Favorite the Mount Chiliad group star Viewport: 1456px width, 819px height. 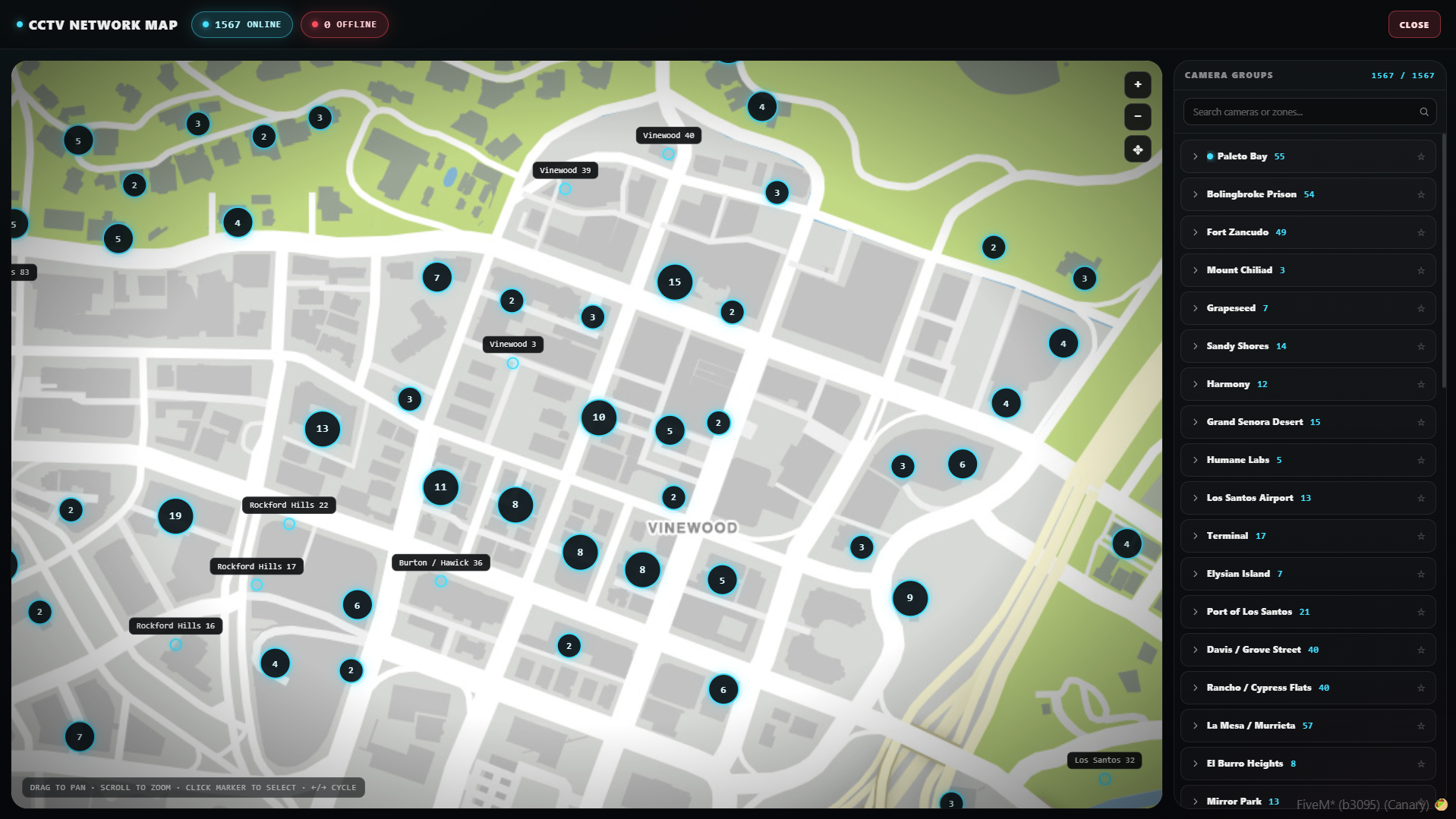tap(1420, 271)
